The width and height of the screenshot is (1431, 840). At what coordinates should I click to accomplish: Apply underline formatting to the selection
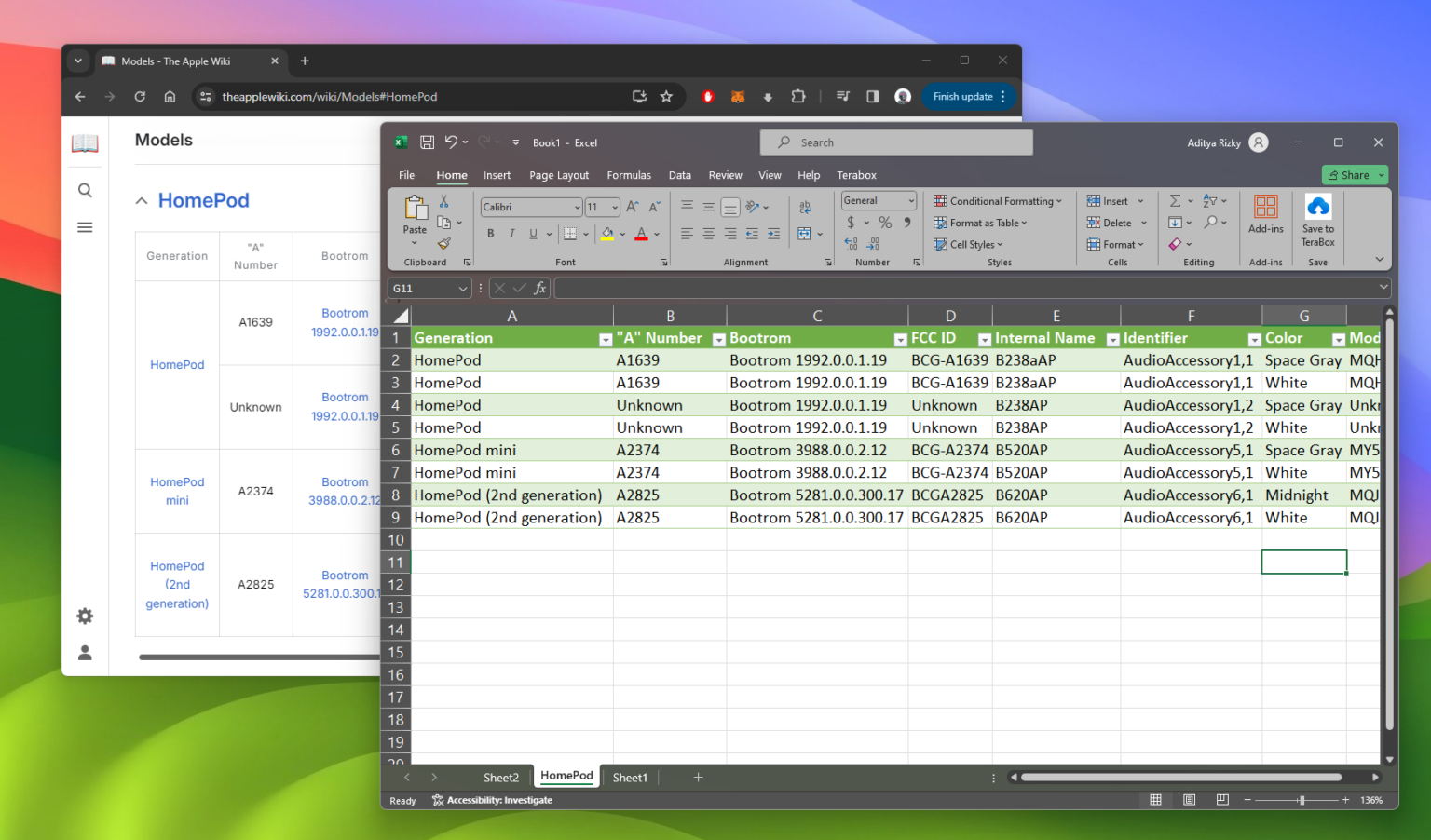pyautogui.click(x=531, y=234)
